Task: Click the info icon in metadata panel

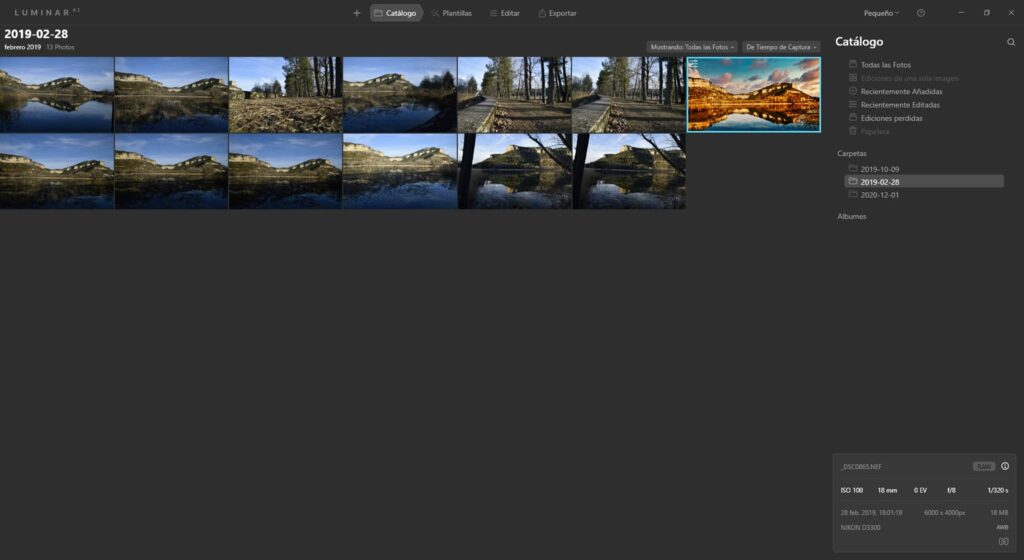Action: pyautogui.click(x=1005, y=466)
